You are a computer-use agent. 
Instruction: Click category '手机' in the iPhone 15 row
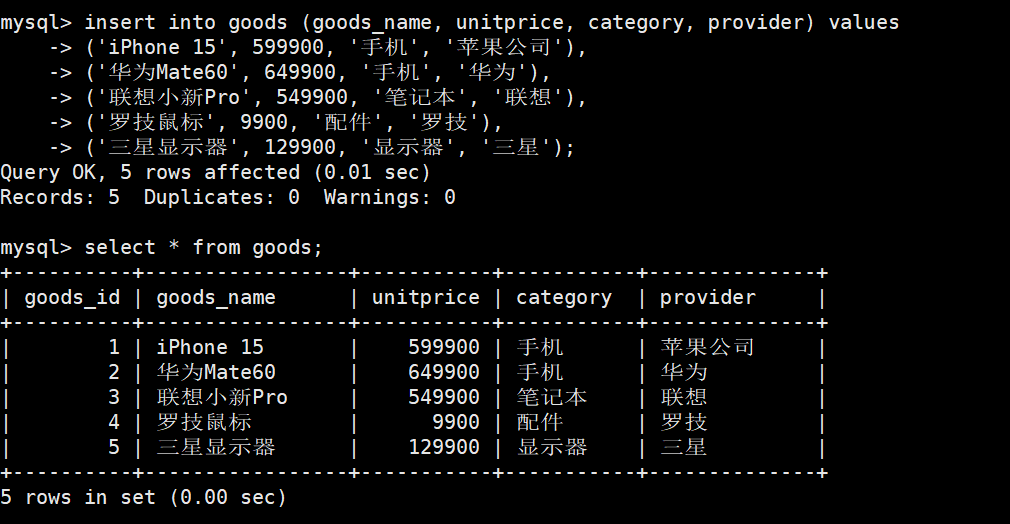[x=540, y=347]
